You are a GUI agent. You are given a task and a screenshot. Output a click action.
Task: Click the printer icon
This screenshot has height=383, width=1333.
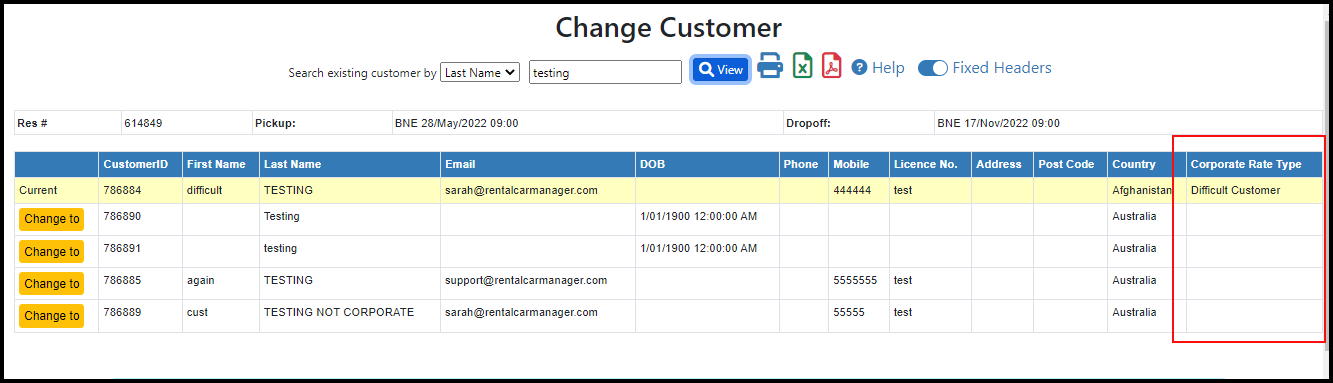pyautogui.click(x=769, y=67)
